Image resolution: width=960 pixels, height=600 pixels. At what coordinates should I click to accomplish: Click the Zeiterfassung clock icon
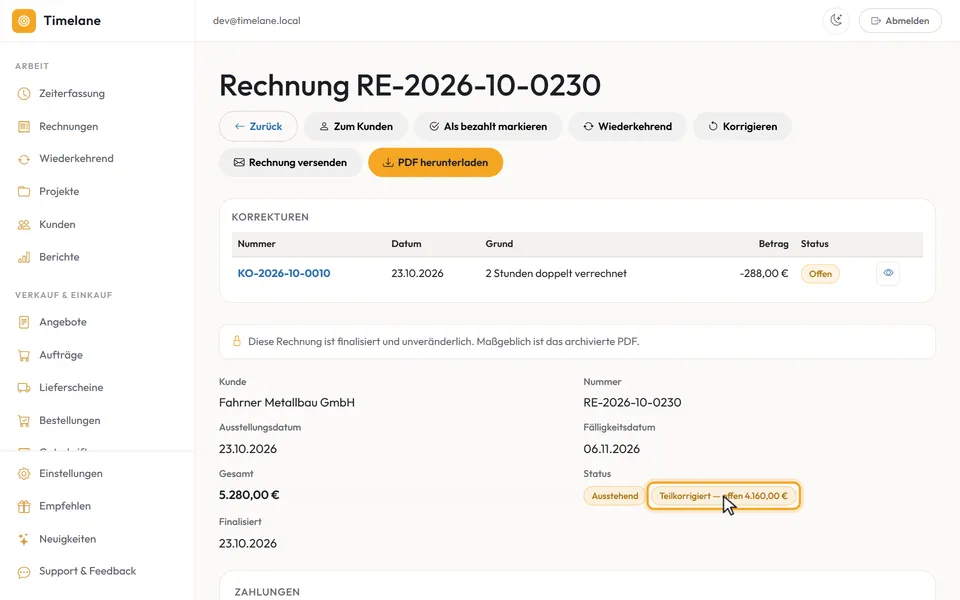point(24,94)
